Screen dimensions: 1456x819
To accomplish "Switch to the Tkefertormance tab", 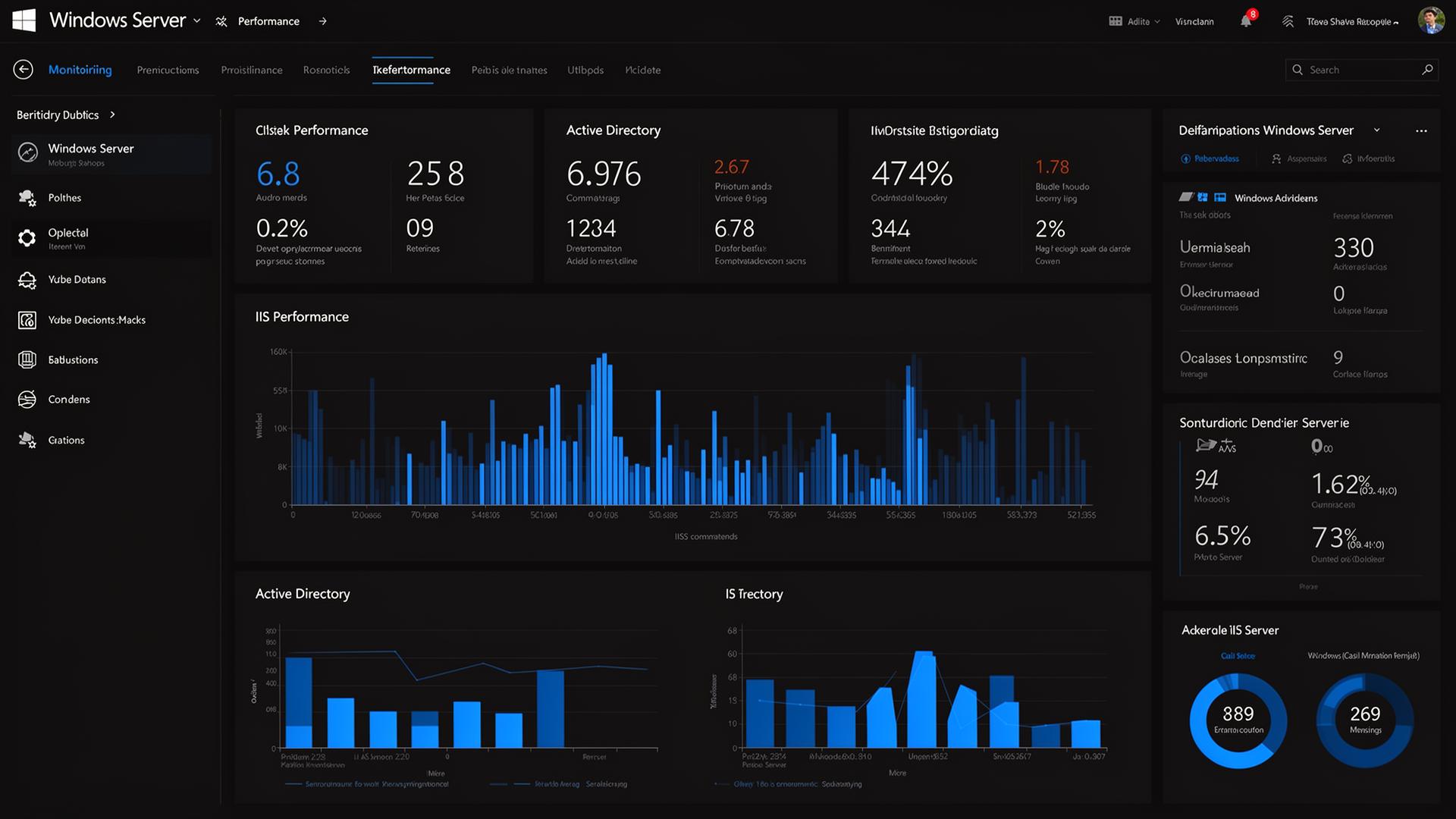I will (x=411, y=70).
